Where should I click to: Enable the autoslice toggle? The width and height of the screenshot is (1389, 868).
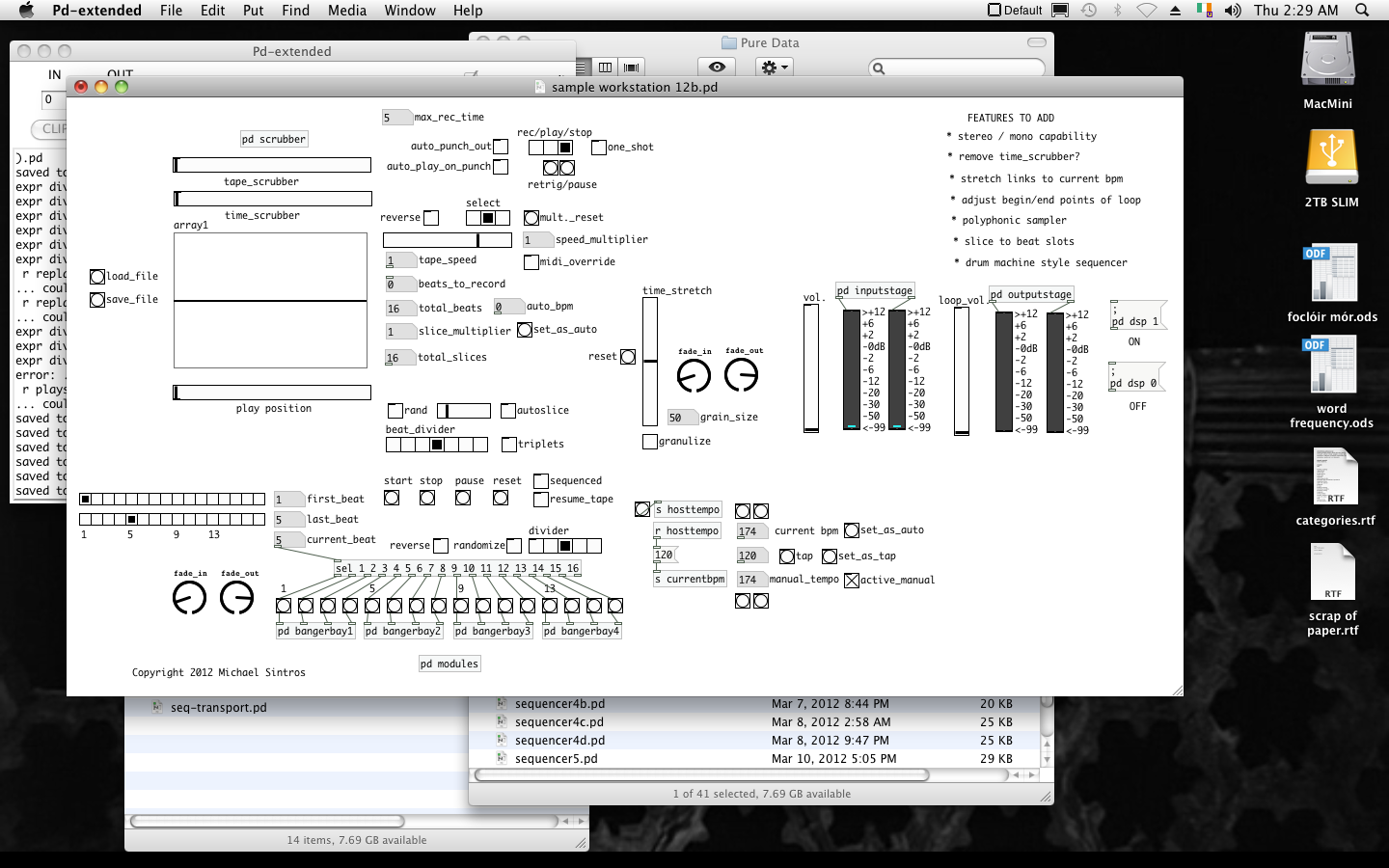click(508, 411)
